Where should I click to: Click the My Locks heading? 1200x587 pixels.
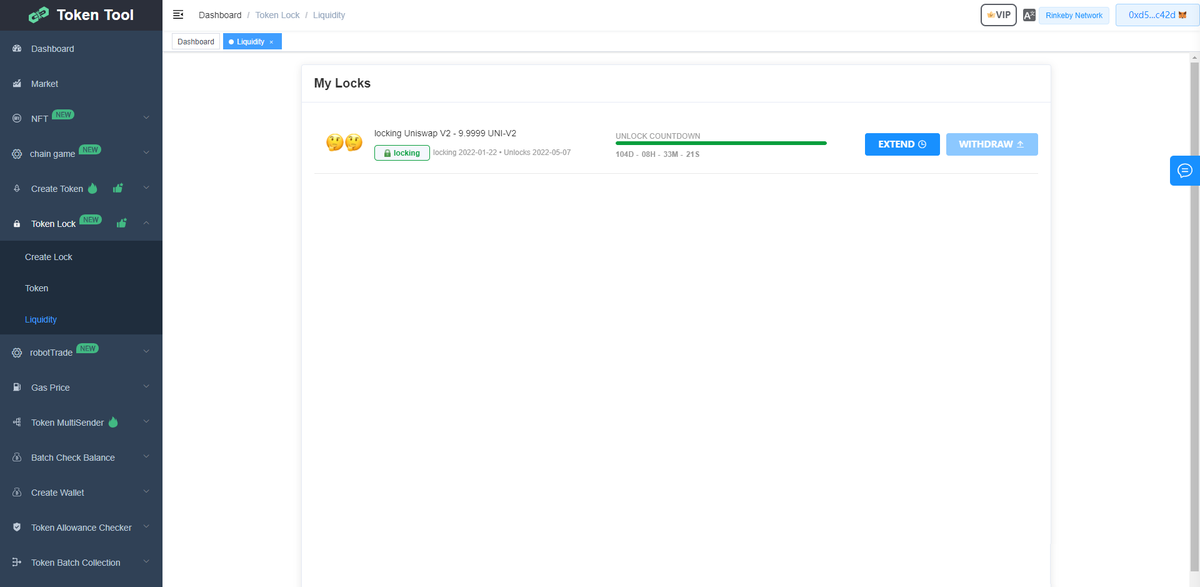point(342,83)
